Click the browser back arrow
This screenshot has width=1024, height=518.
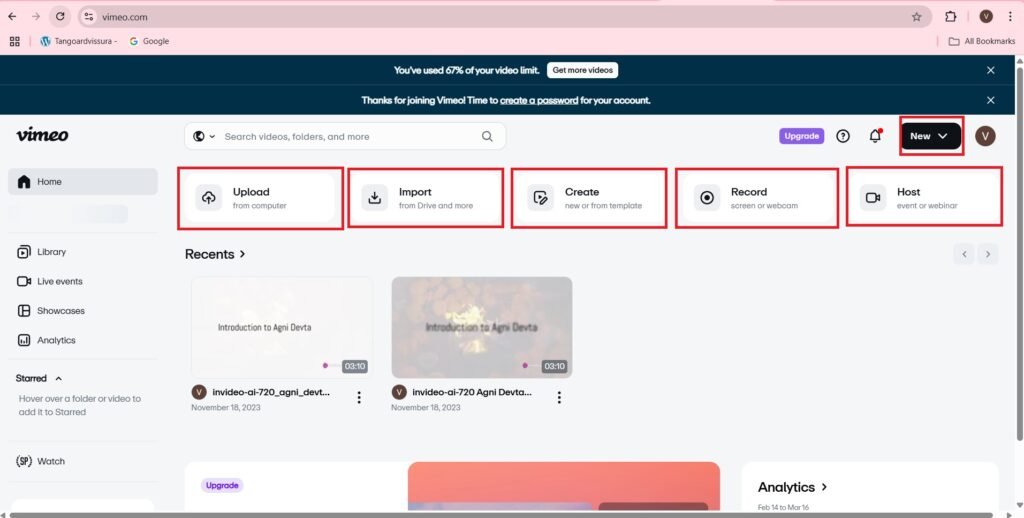(12, 16)
